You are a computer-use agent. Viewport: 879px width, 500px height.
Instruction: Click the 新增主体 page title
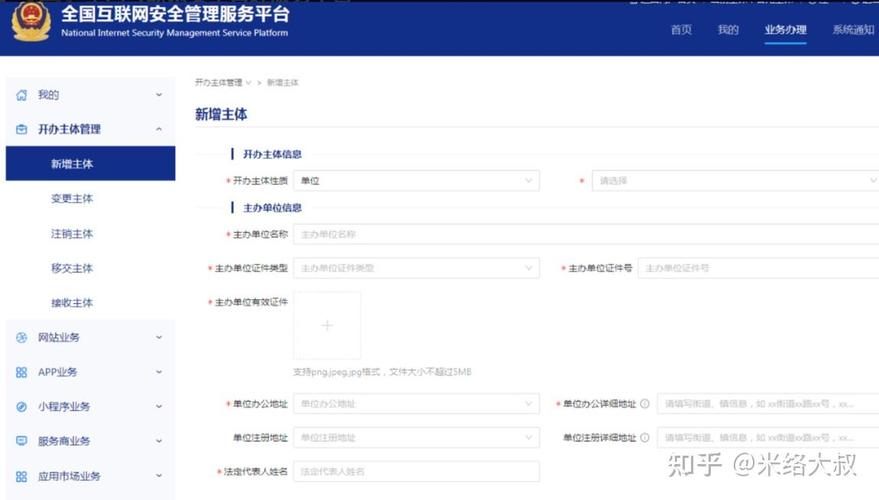pos(221,114)
